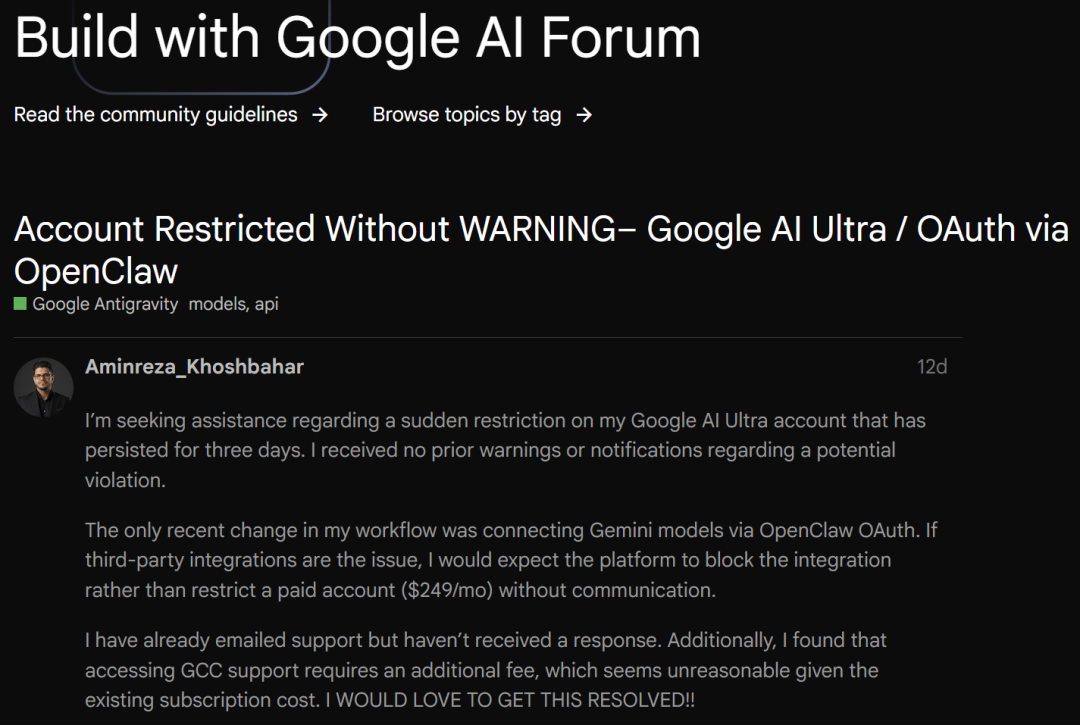Click the divider line above the post

(488, 337)
